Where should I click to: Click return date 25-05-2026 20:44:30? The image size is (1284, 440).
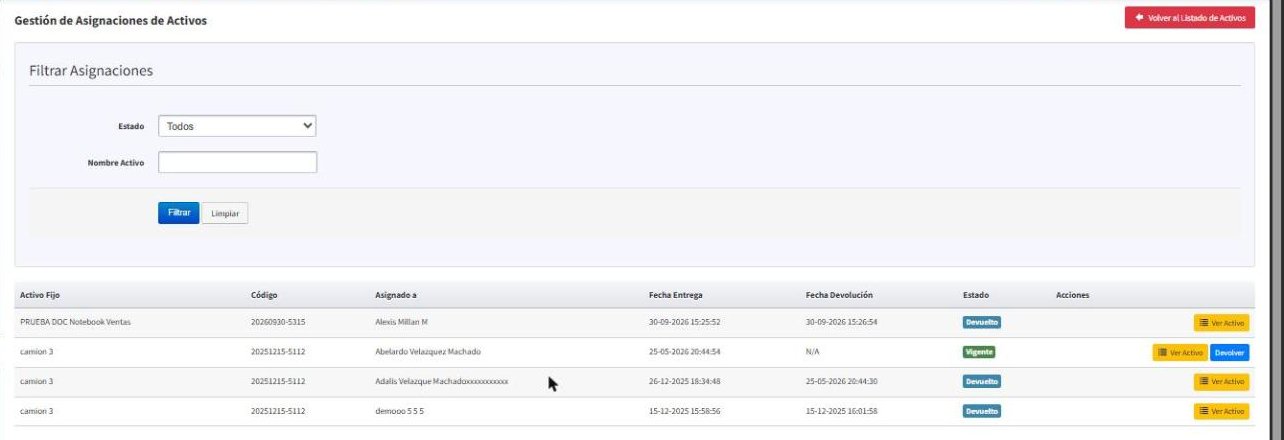tap(842, 381)
